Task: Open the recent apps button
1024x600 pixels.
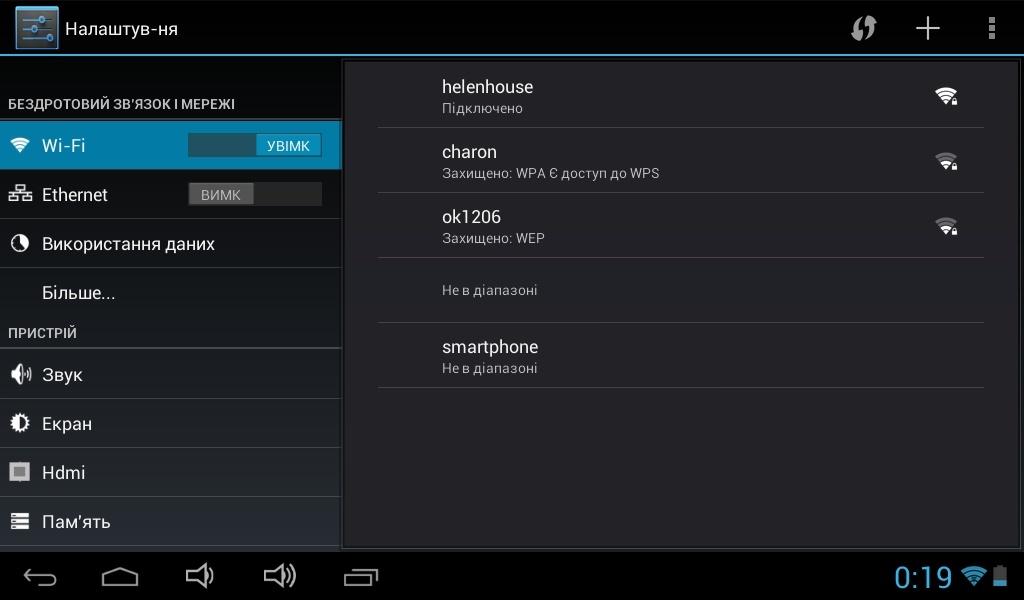Action: point(361,576)
